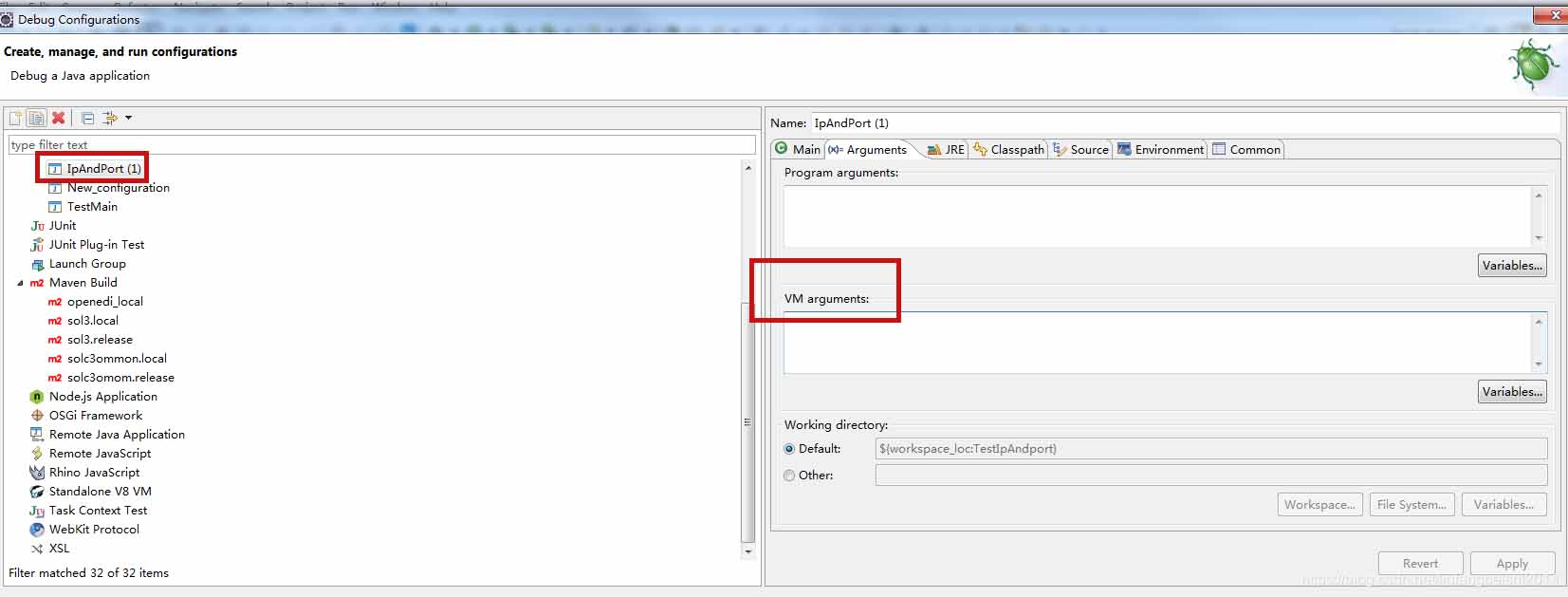The image size is (1568, 597).
Task: Click the OSGi Framework icon
Action: tap(37, 415)
